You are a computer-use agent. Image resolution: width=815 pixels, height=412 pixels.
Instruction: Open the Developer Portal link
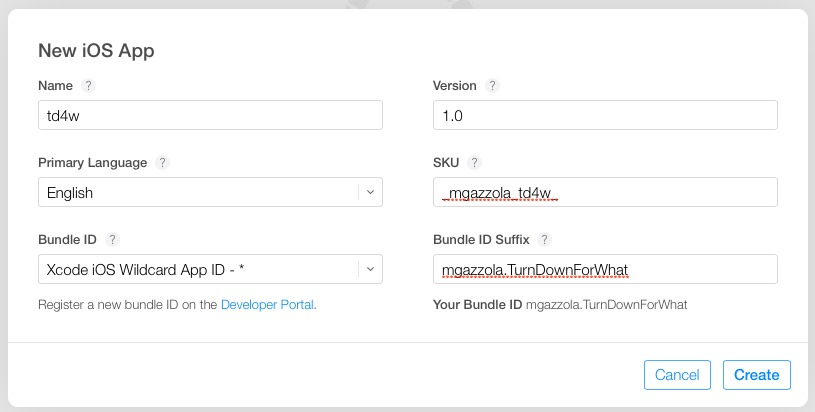click(267, 304)
